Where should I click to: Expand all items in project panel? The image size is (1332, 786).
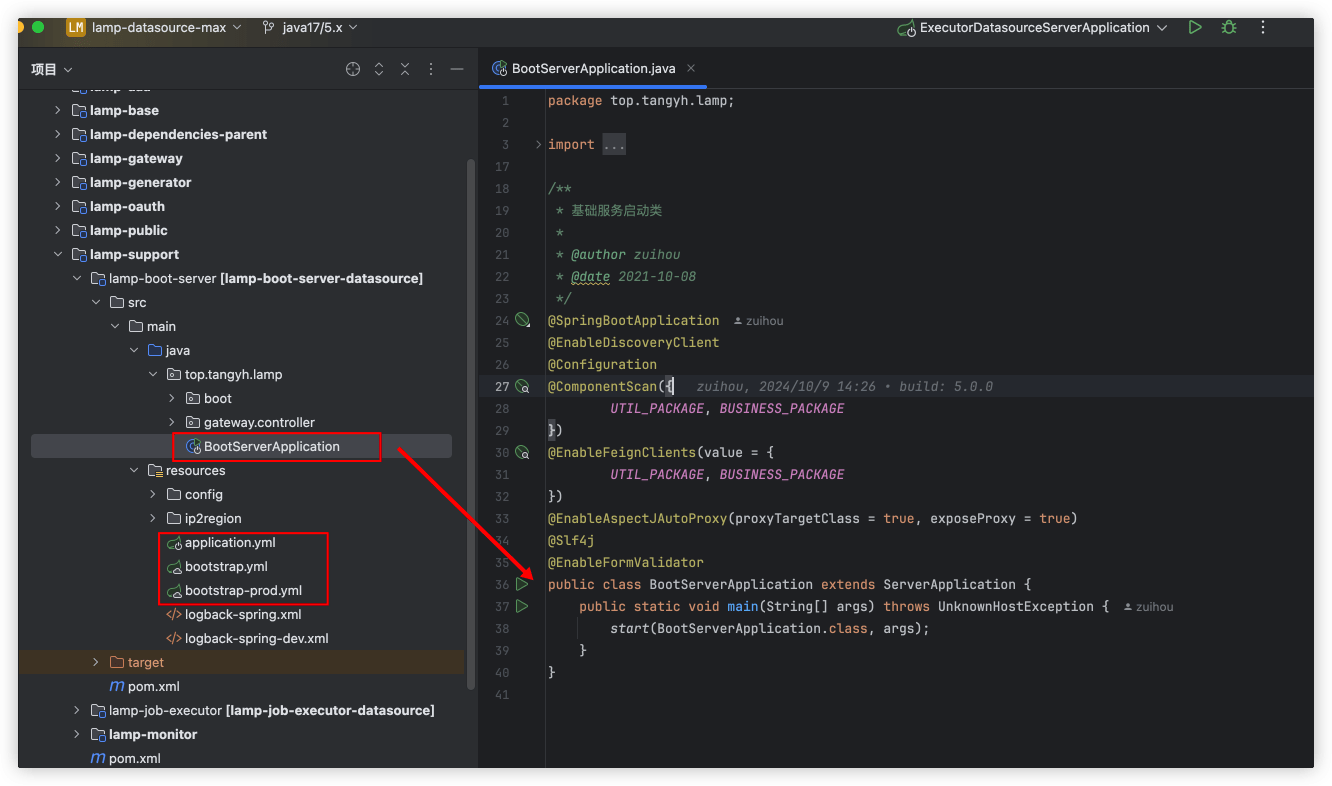coord(379,69)
